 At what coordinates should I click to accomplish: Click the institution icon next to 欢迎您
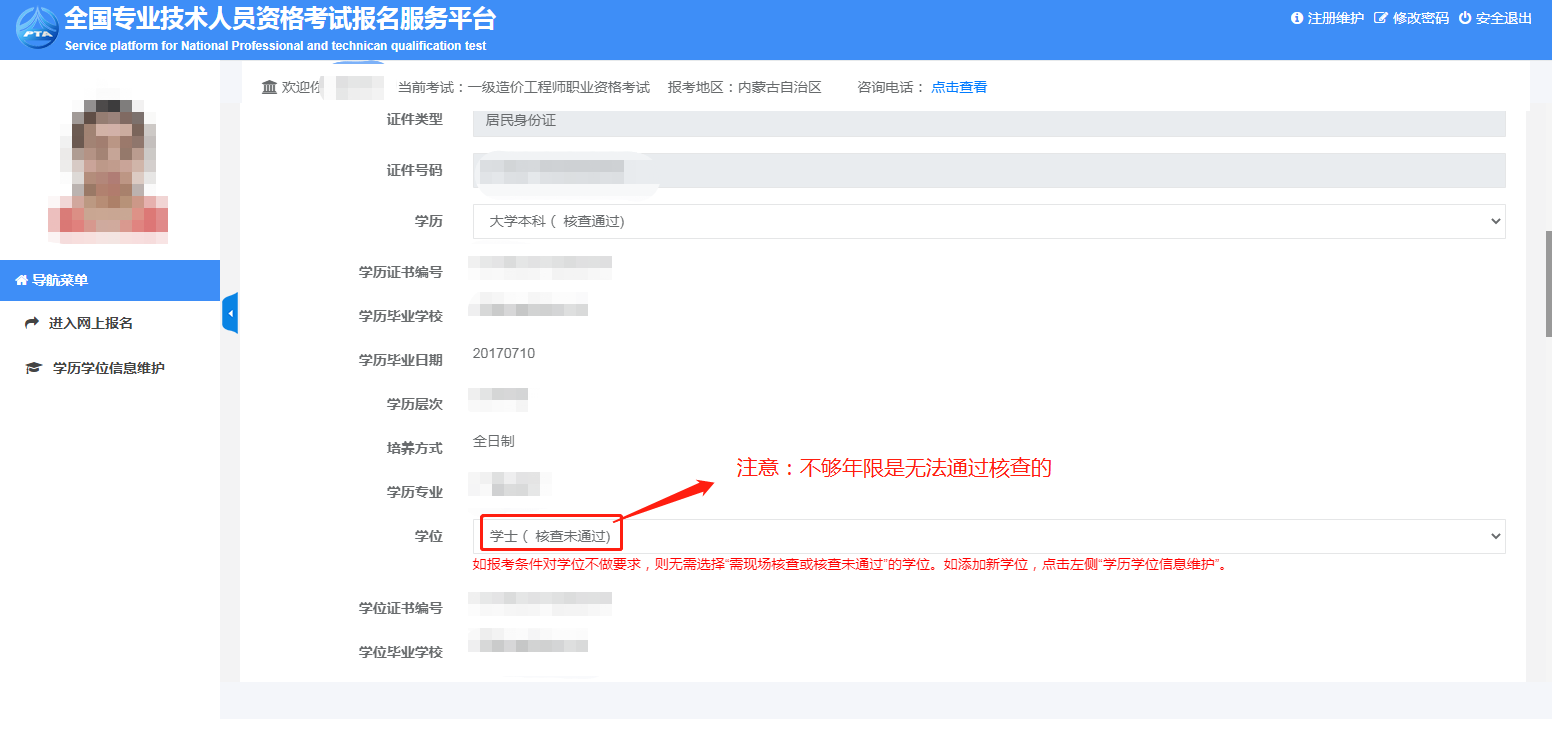[x=269, y=87]
